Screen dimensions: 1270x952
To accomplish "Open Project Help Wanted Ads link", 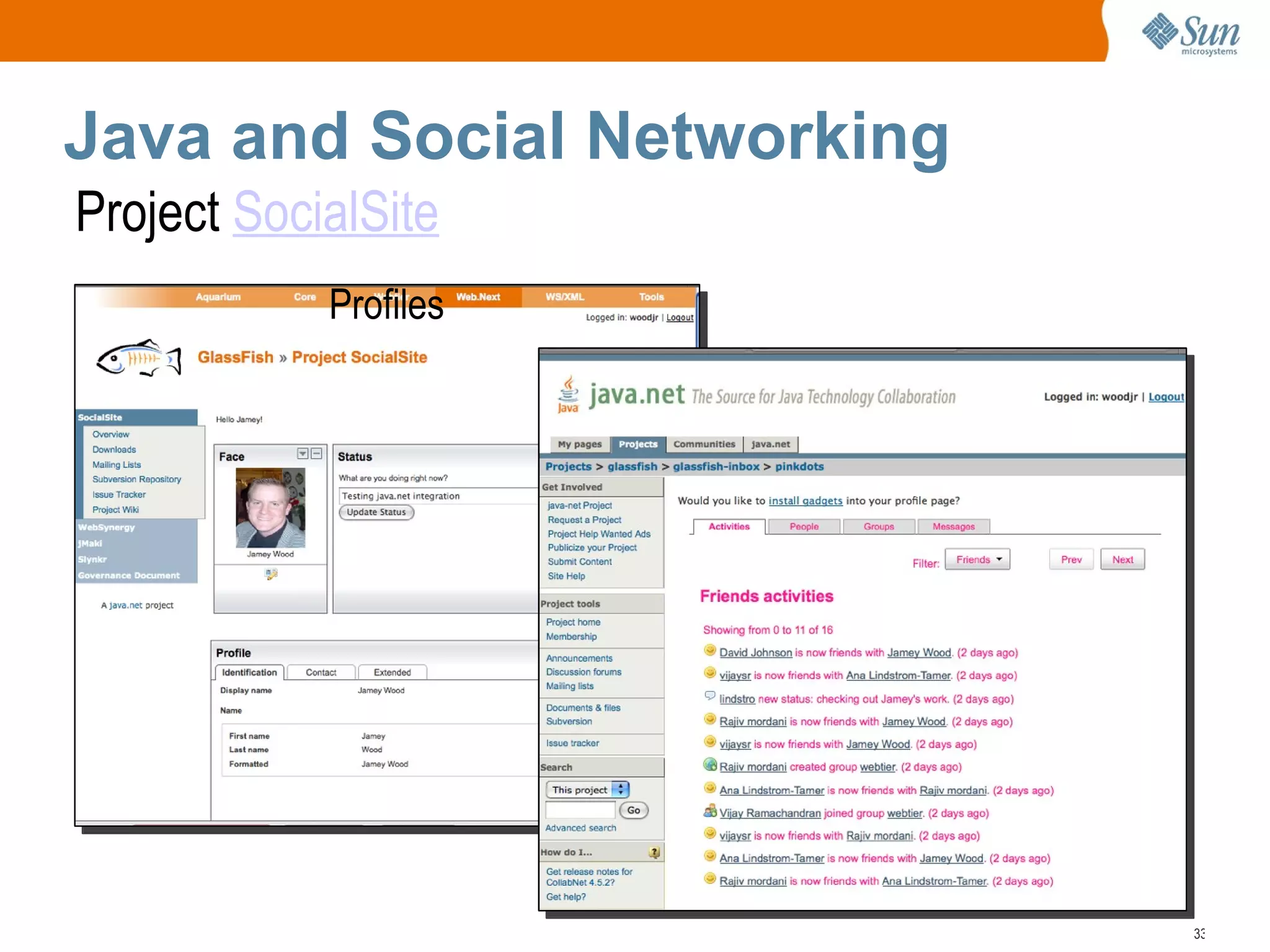I will (x=599, y=534).
